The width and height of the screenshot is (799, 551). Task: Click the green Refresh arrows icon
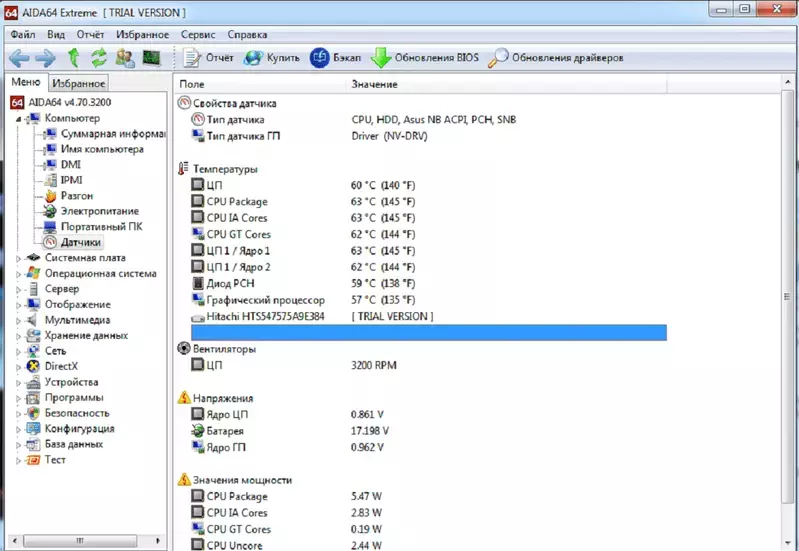coord(99,58)
